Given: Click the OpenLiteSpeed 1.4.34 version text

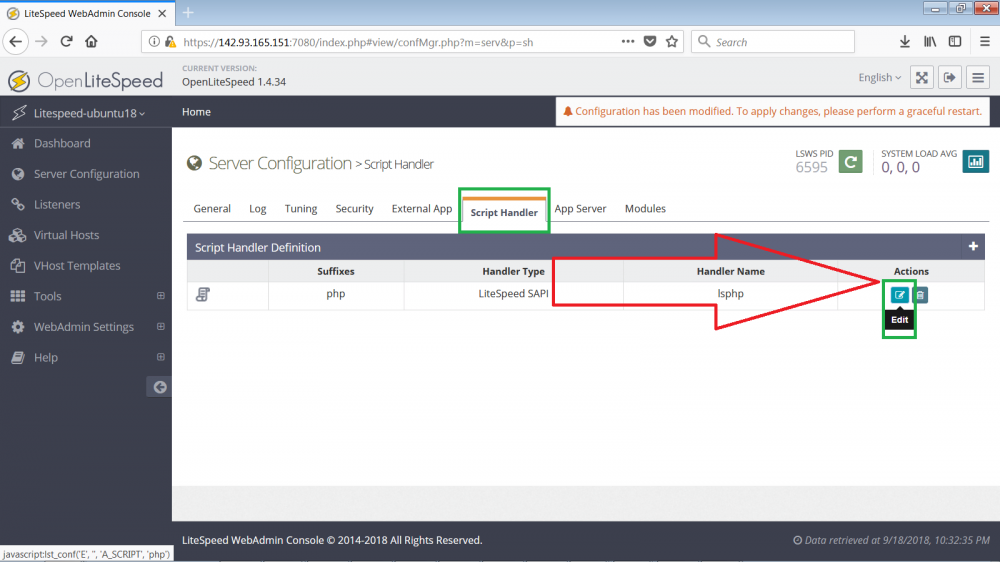Looking at the screenshot, I should click(233, 82).
